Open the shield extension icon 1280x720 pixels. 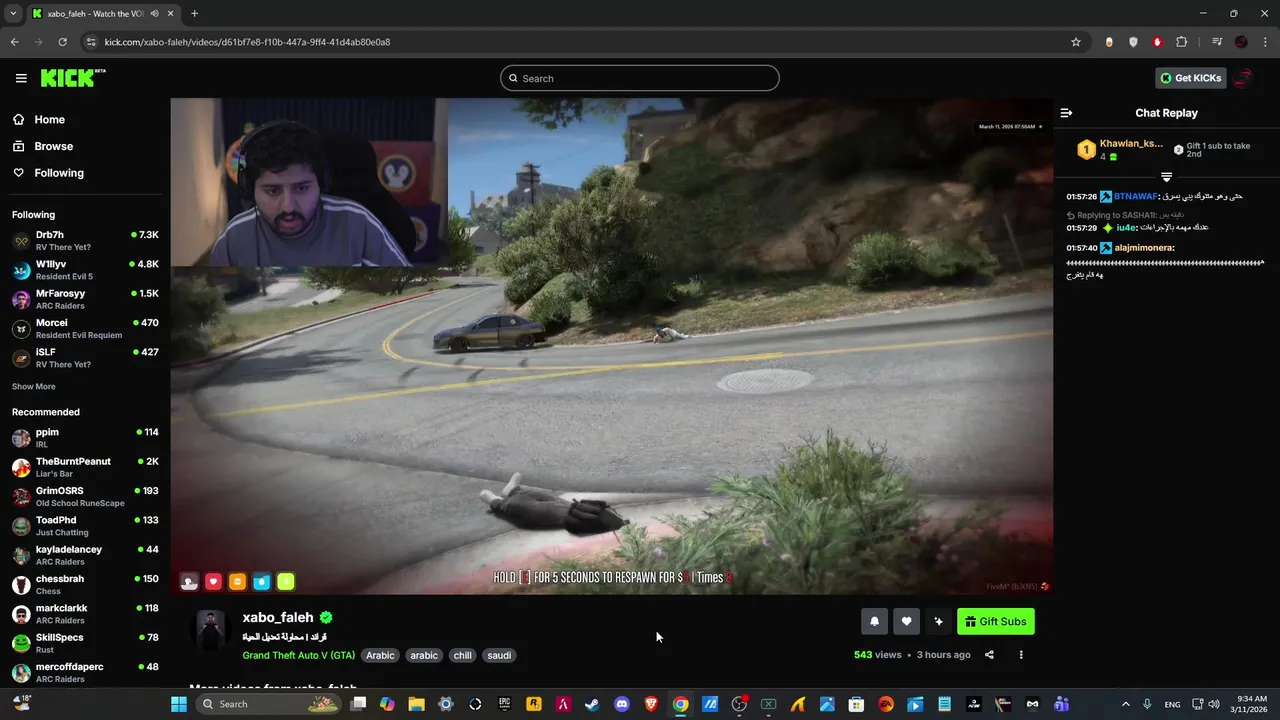(1133, 42)
